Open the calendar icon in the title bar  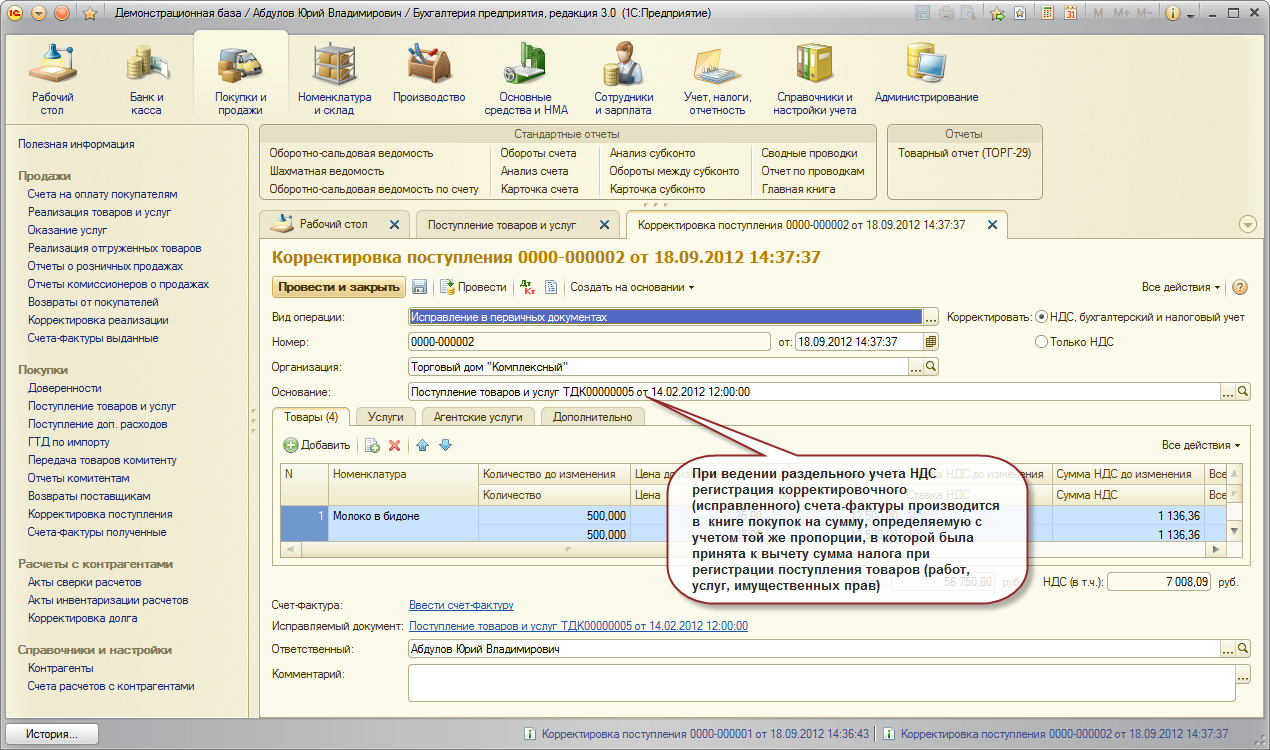tap(1070, 14)
